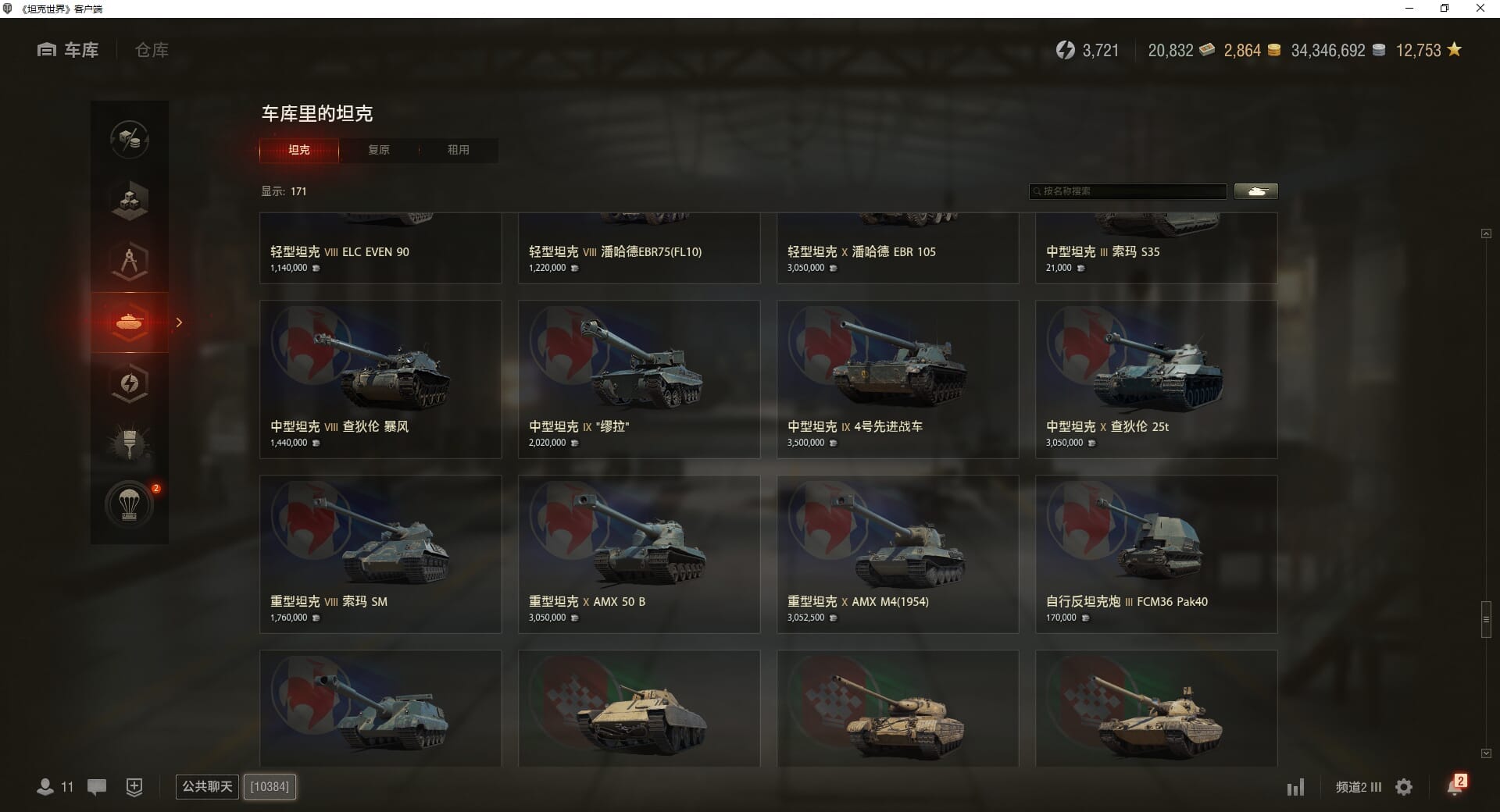Switch to the 租用 tab

(x=459, y=150)
